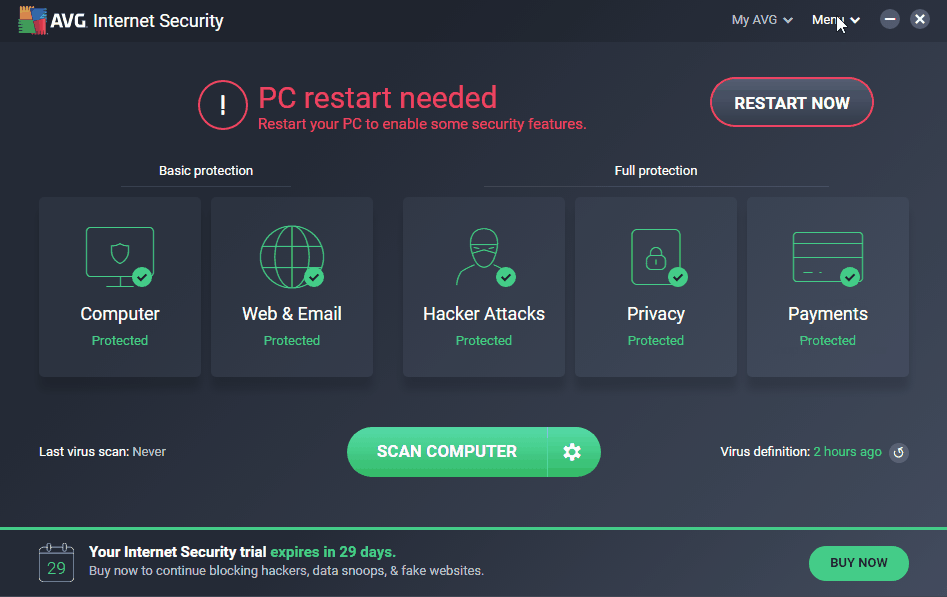Start a scan with Scan Computer button
947x597 pixels.
click(447, 452)
